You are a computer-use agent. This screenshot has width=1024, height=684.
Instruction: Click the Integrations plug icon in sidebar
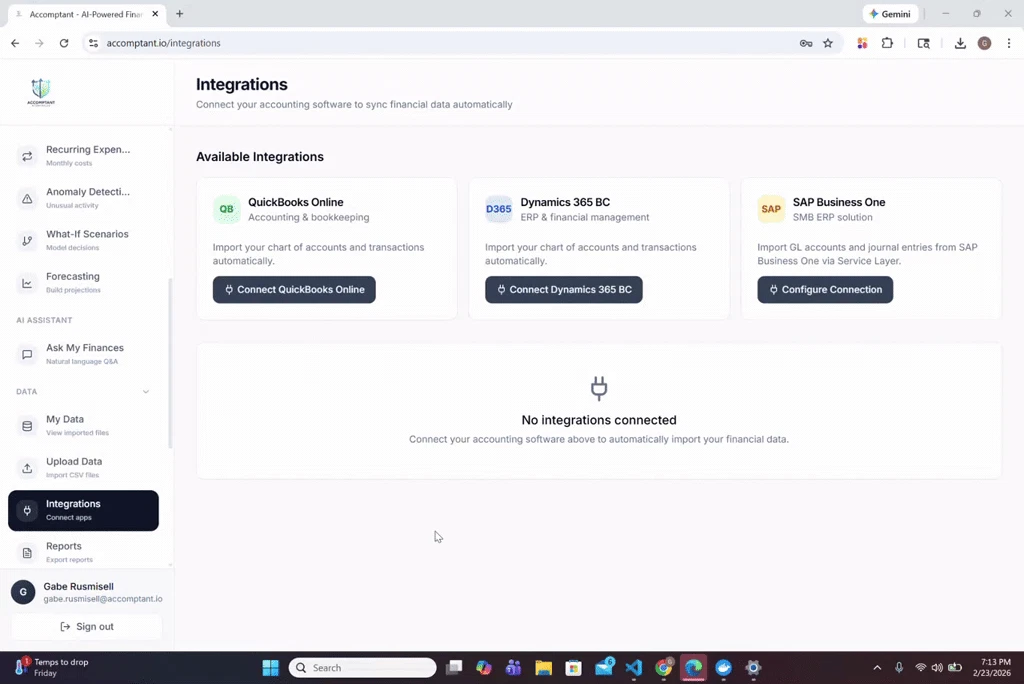coord(27,511)
